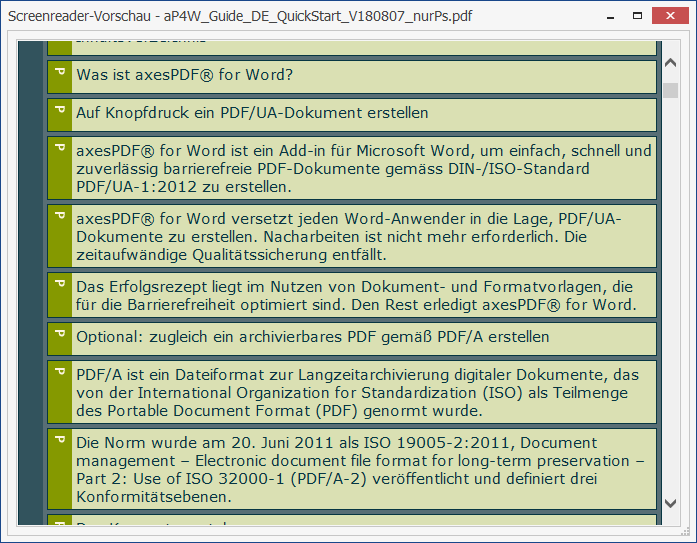
Task: Select the text "Auf Knopfdruck ein PDF/UA-Dokument erstellen"
Action: point(252,113)
